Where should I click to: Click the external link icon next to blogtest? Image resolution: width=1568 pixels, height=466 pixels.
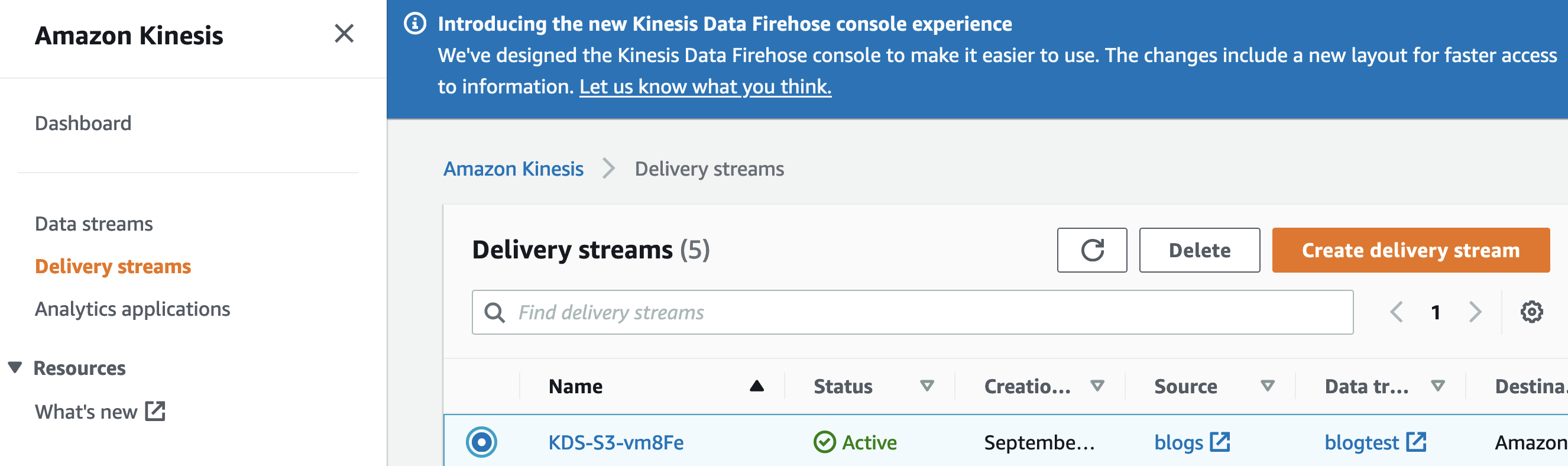(1416, 442)
